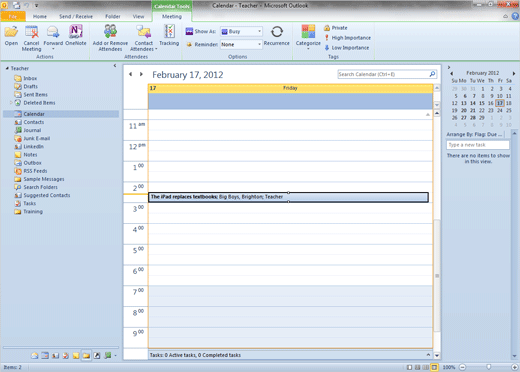Select the Meeting ribbon tab
Image resolution: width=520 pixels, height=372 pixels.
point(172,16)
